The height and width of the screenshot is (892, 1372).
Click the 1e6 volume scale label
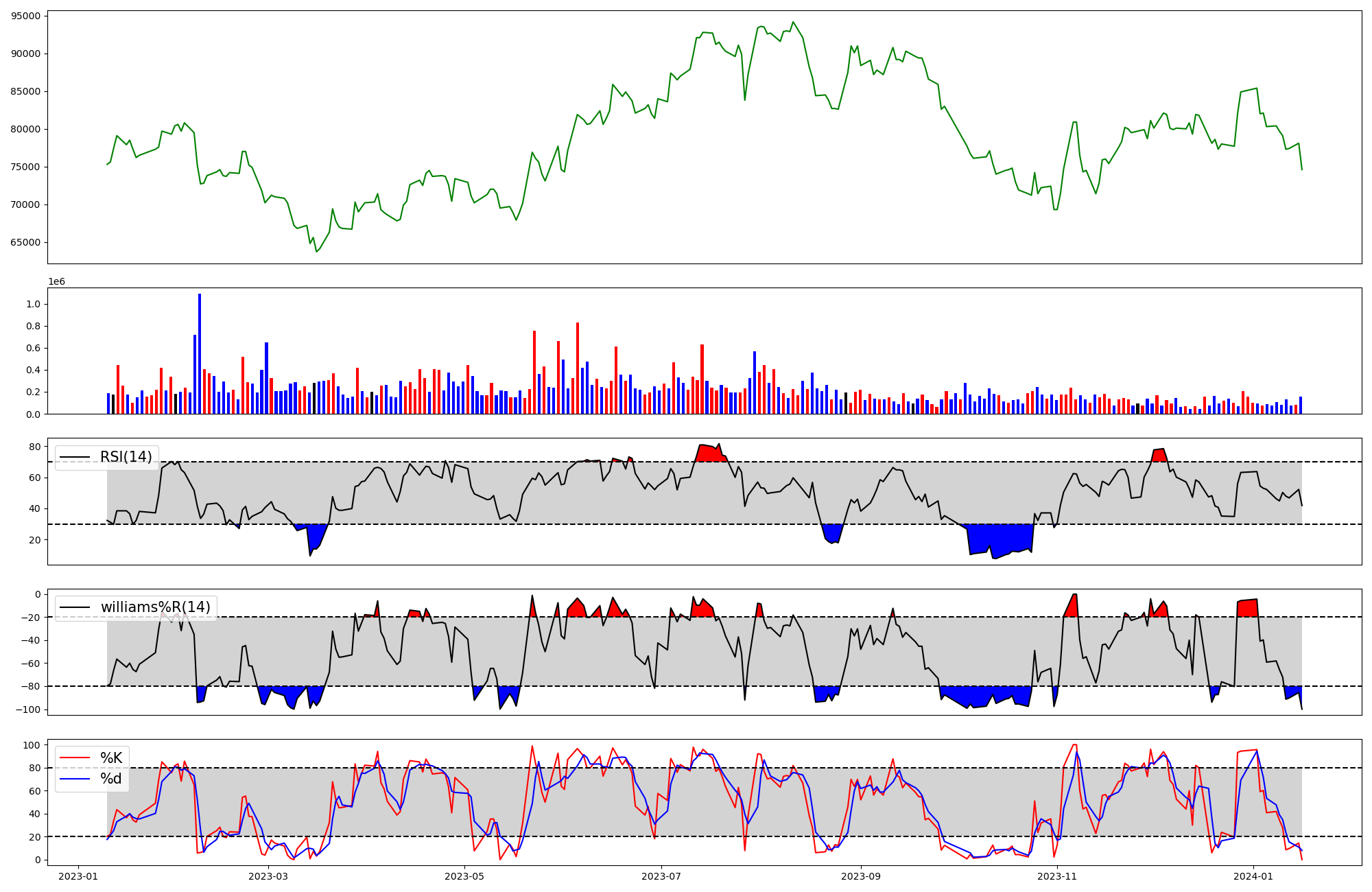coord(56,282)
